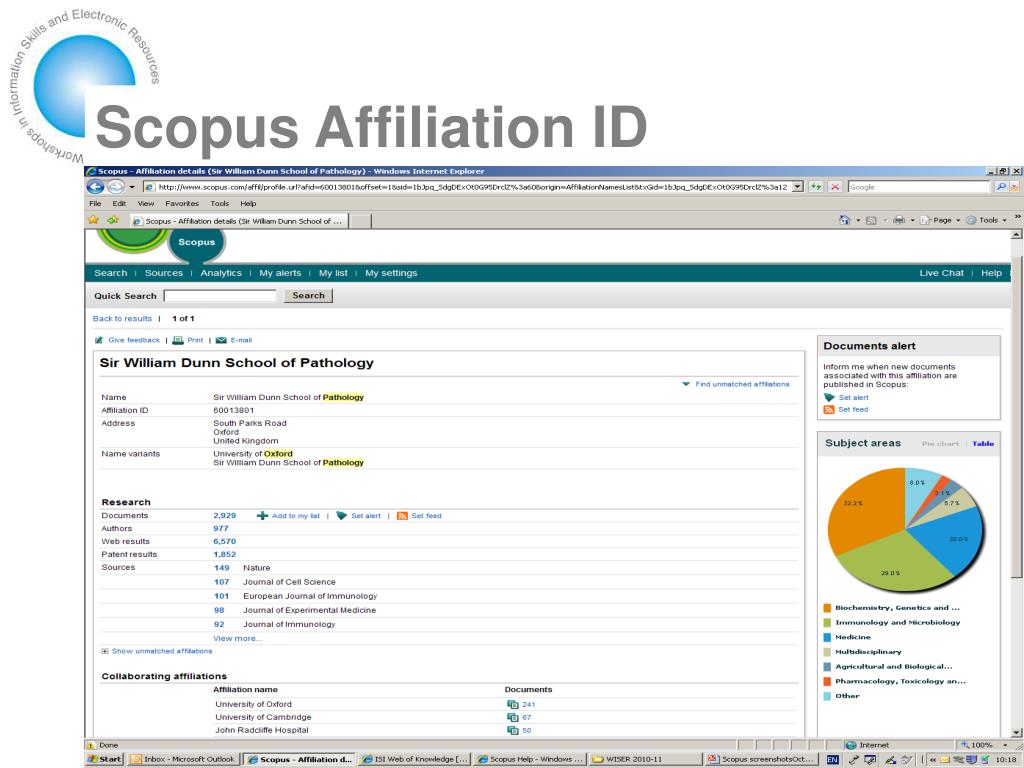Click the Give feedback pencil icon

(x=99, y=340)
